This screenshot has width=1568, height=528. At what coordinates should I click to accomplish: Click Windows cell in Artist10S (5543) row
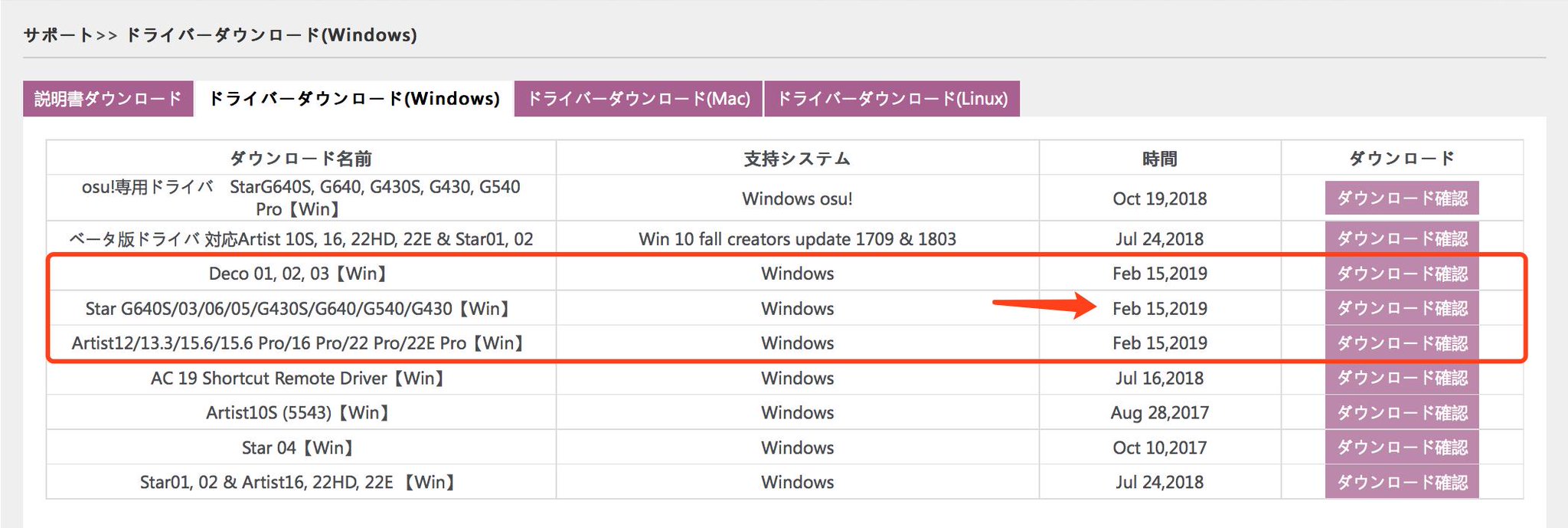point(797,412)
